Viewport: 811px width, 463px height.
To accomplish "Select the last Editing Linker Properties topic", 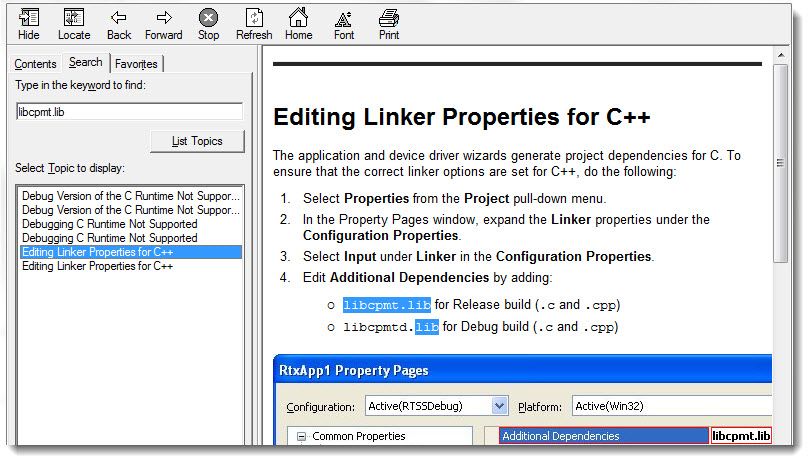I will [98, 267].
